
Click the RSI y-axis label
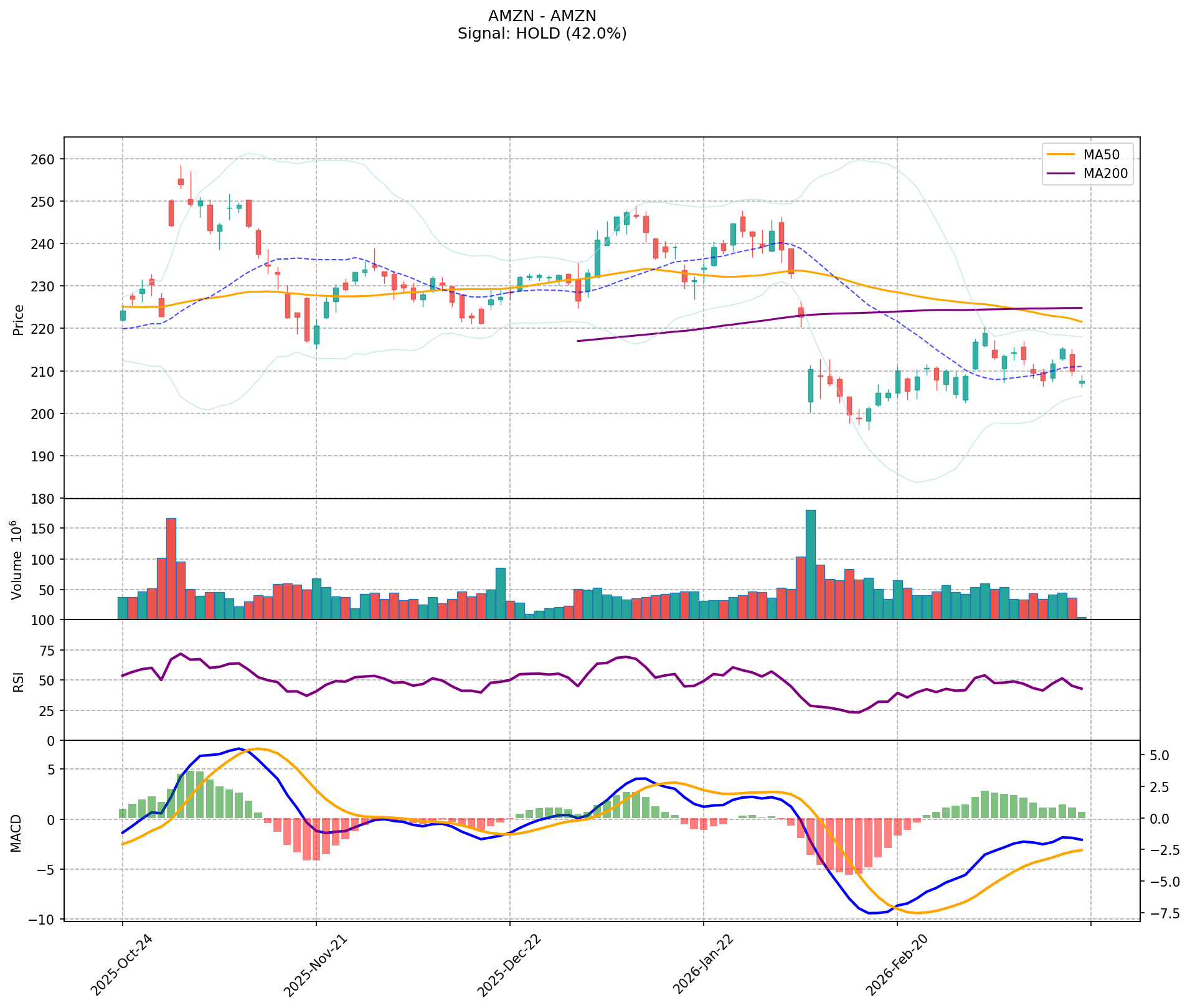click(x=19, y=681)
